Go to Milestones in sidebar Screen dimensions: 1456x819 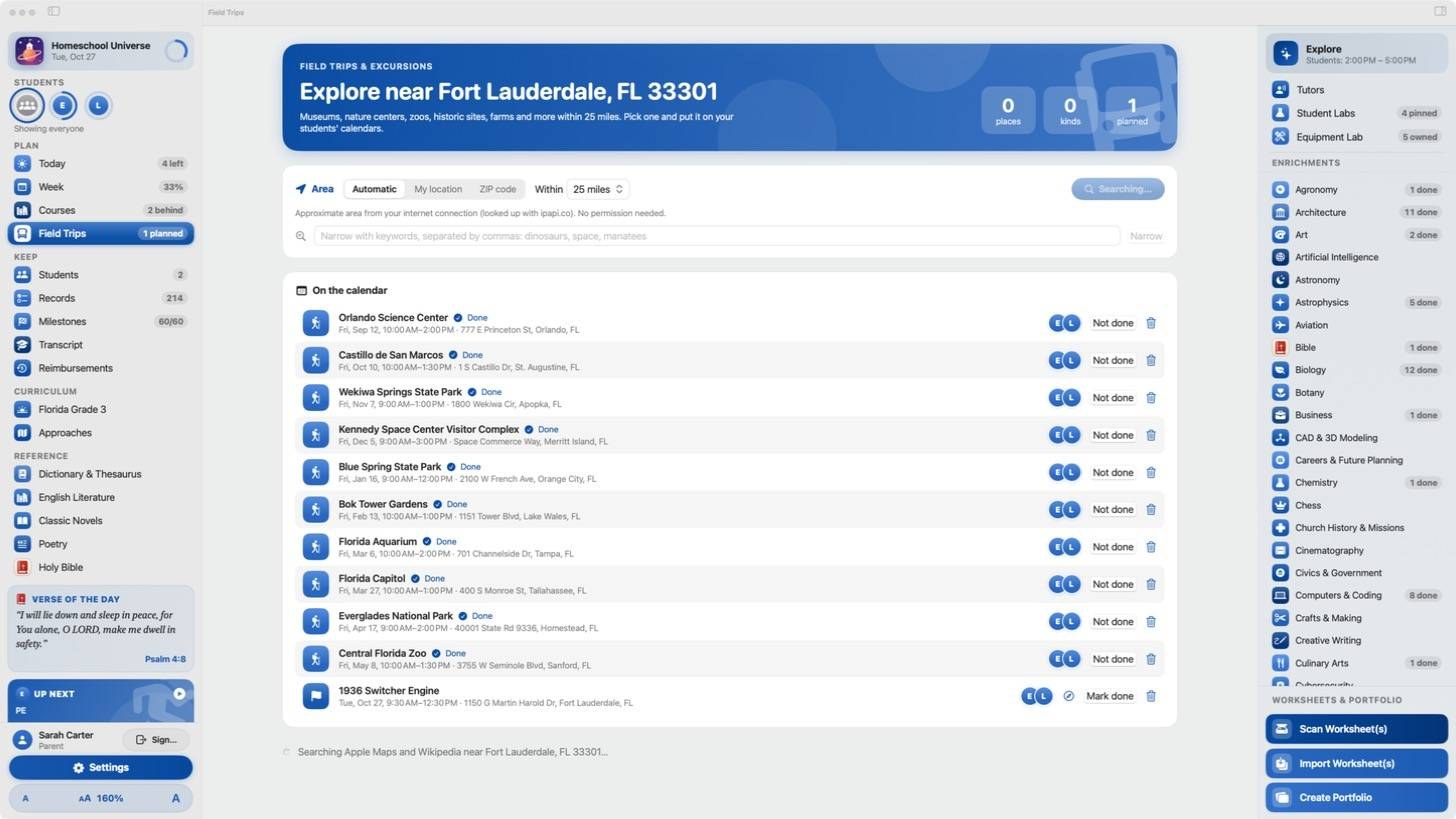pyautogui.click(x=100, y=321)
